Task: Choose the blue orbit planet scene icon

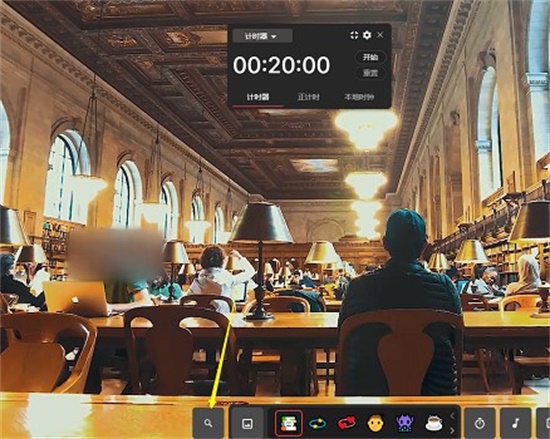Action: (317, 423)
